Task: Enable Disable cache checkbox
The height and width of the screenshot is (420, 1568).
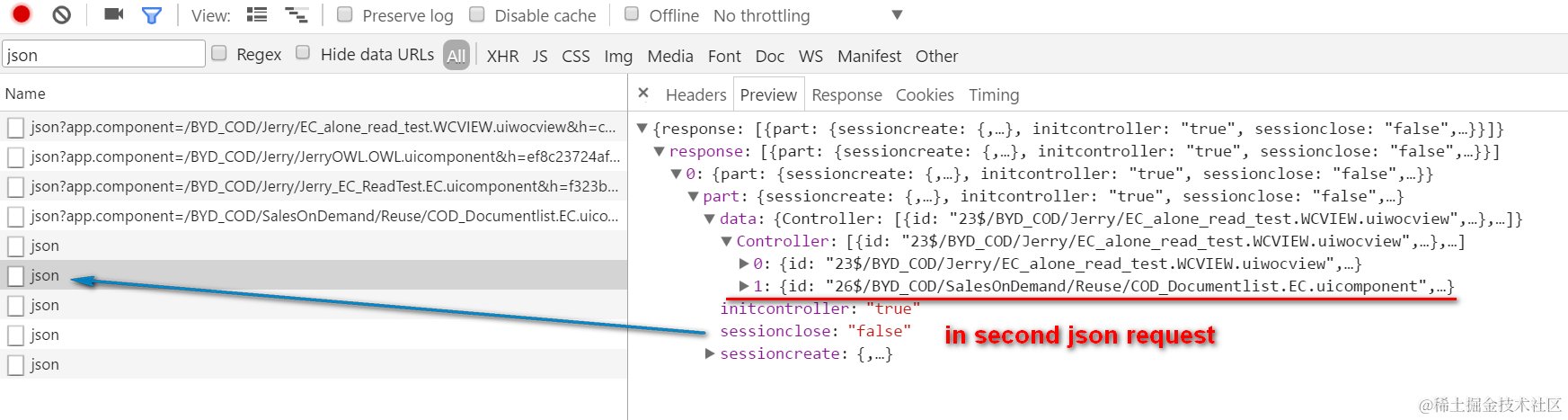Action: point(477,14)
